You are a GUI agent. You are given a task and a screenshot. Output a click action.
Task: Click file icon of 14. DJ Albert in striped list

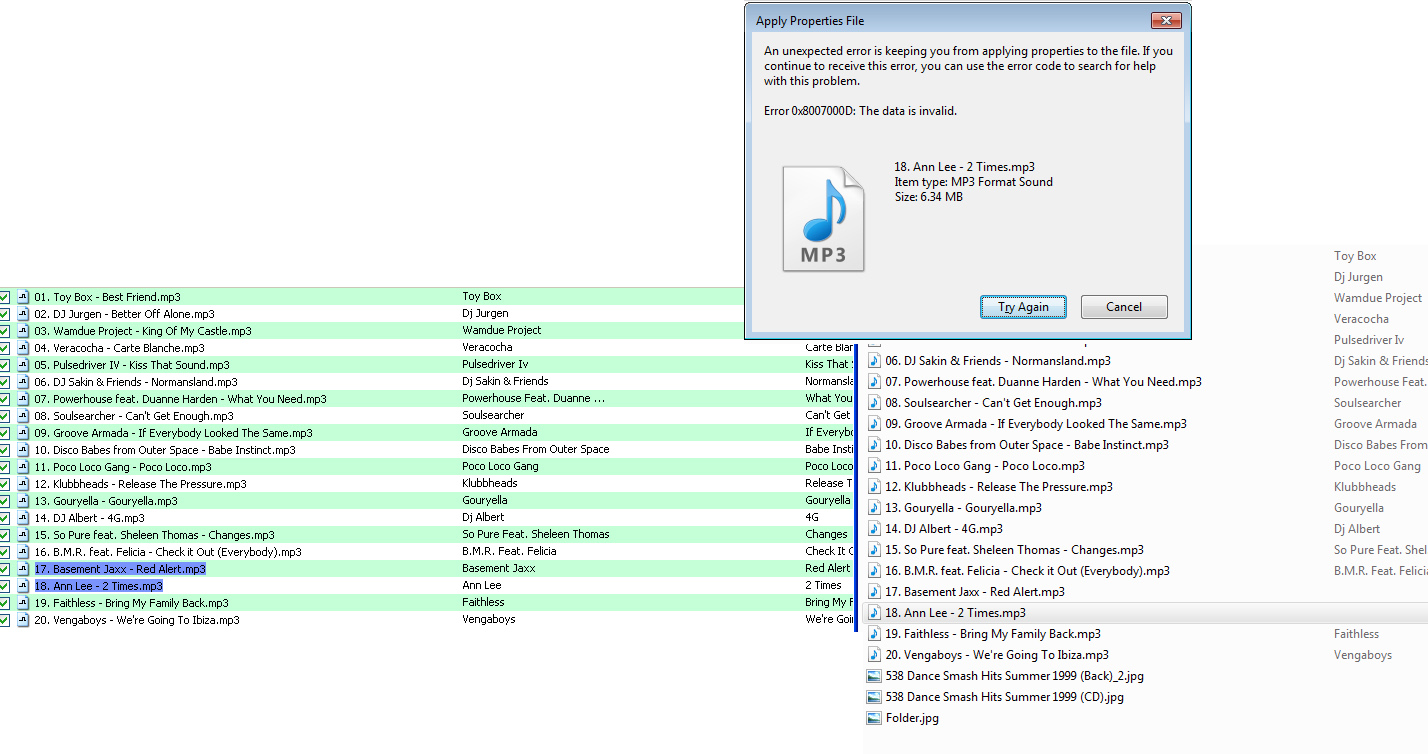click(23, 518)
